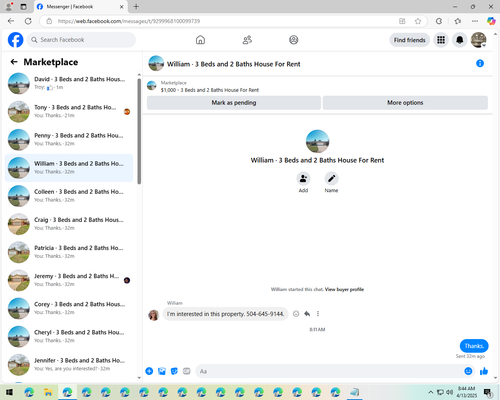Open Colleen conversation in list
The height and width of the screenshot is (400, 500).
[x=69, y=196]
